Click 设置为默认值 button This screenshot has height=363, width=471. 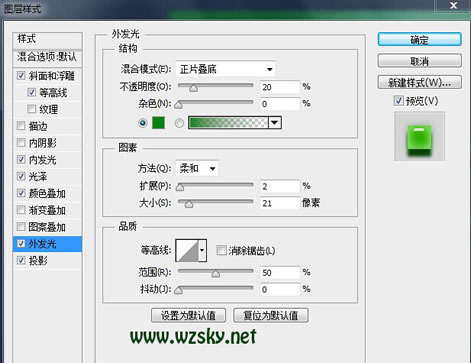click(188, 315)
